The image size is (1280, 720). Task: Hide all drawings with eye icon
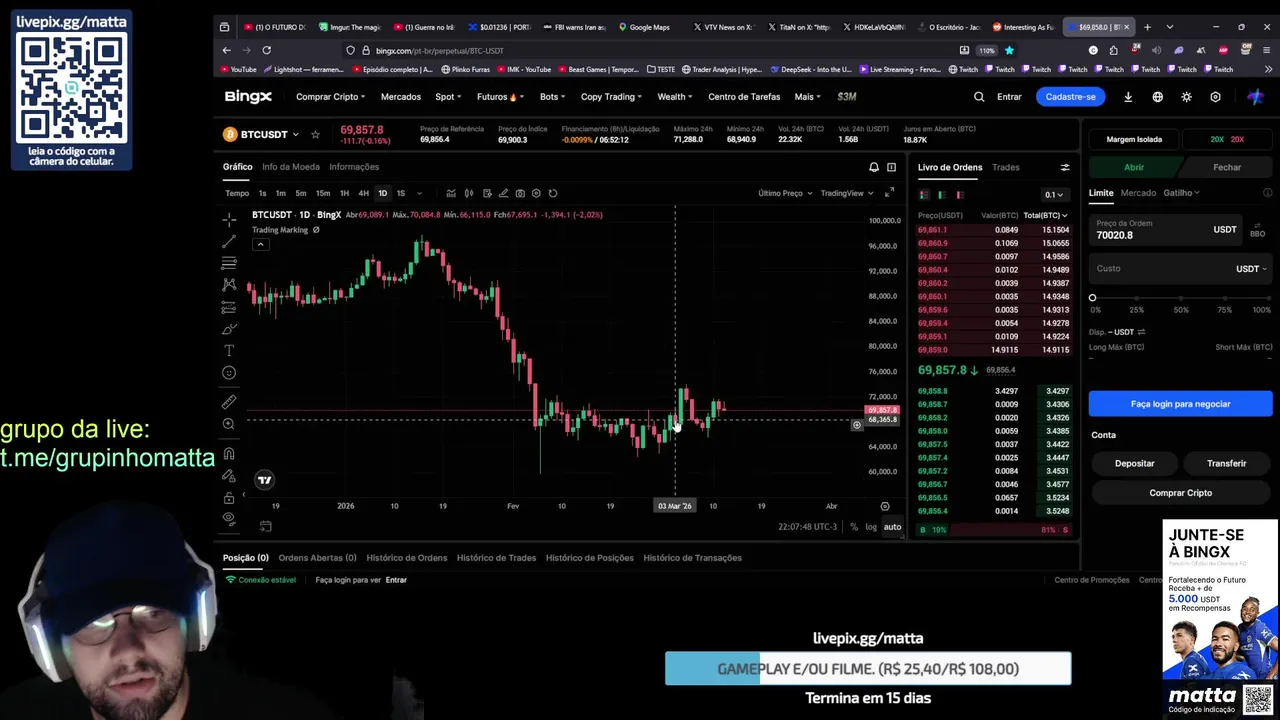(x=229, y=518)
